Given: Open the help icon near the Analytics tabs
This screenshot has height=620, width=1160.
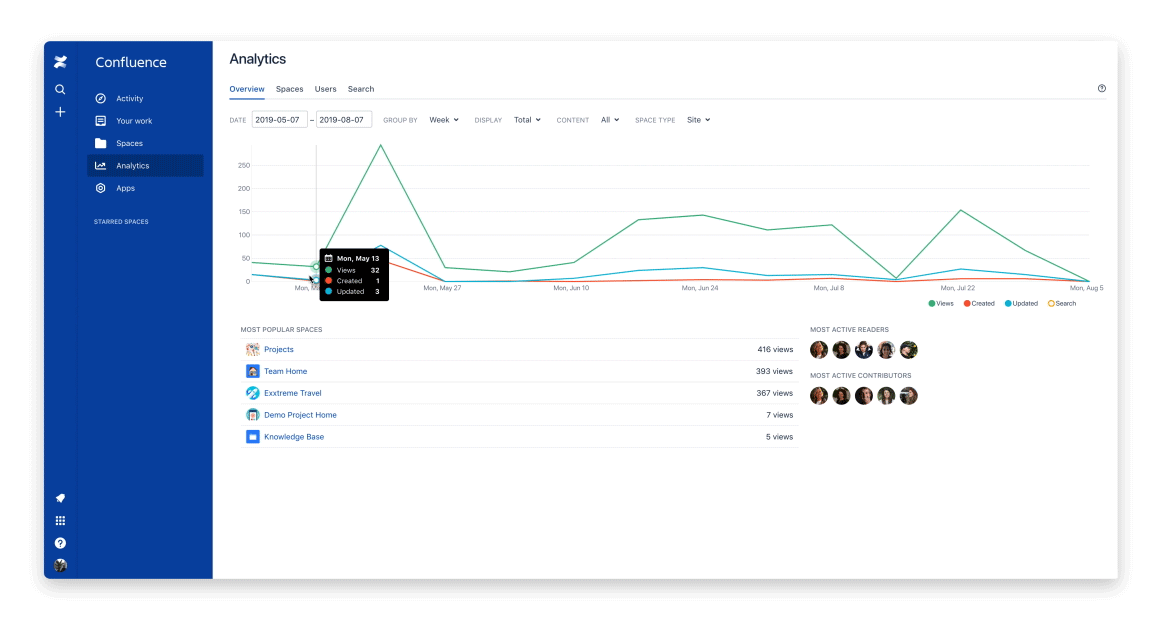Looking at the screenshot, I should (x=1101, y=88).
